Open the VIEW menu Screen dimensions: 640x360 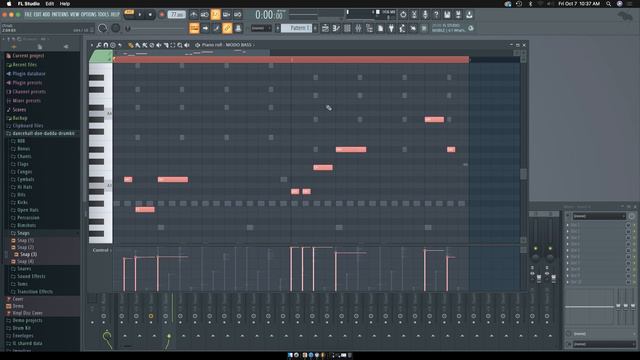click(x=74, y=14)
